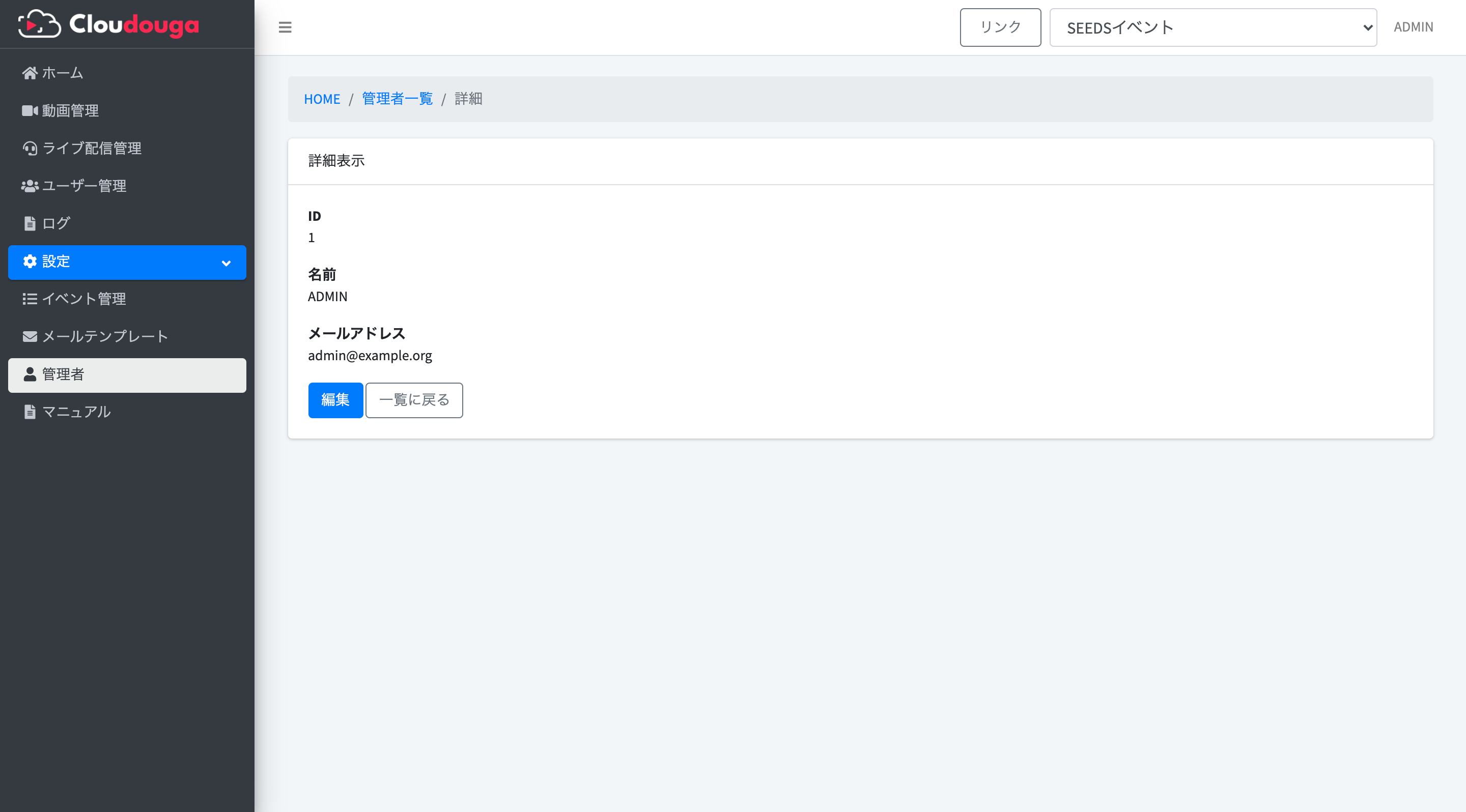Click the 詳細表示 card header
Screen dimensions: 1466x812
[860, 161]
